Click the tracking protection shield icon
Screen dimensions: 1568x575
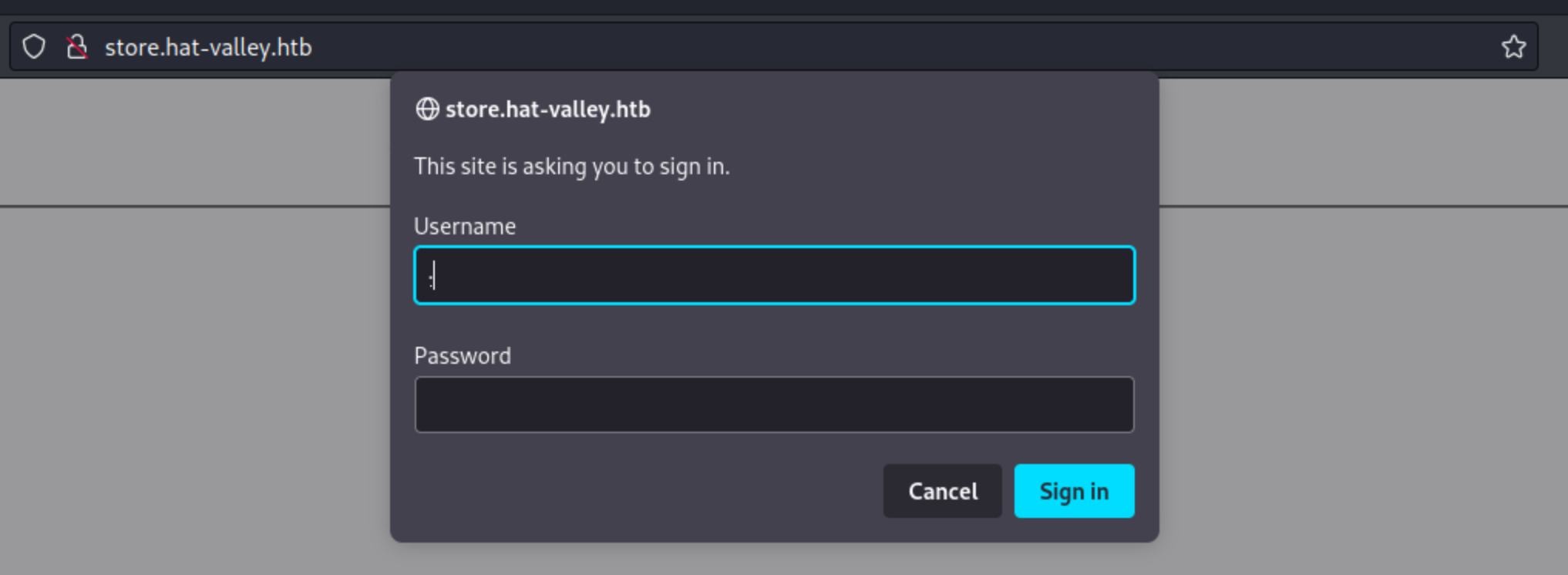[x=34, y=47]
